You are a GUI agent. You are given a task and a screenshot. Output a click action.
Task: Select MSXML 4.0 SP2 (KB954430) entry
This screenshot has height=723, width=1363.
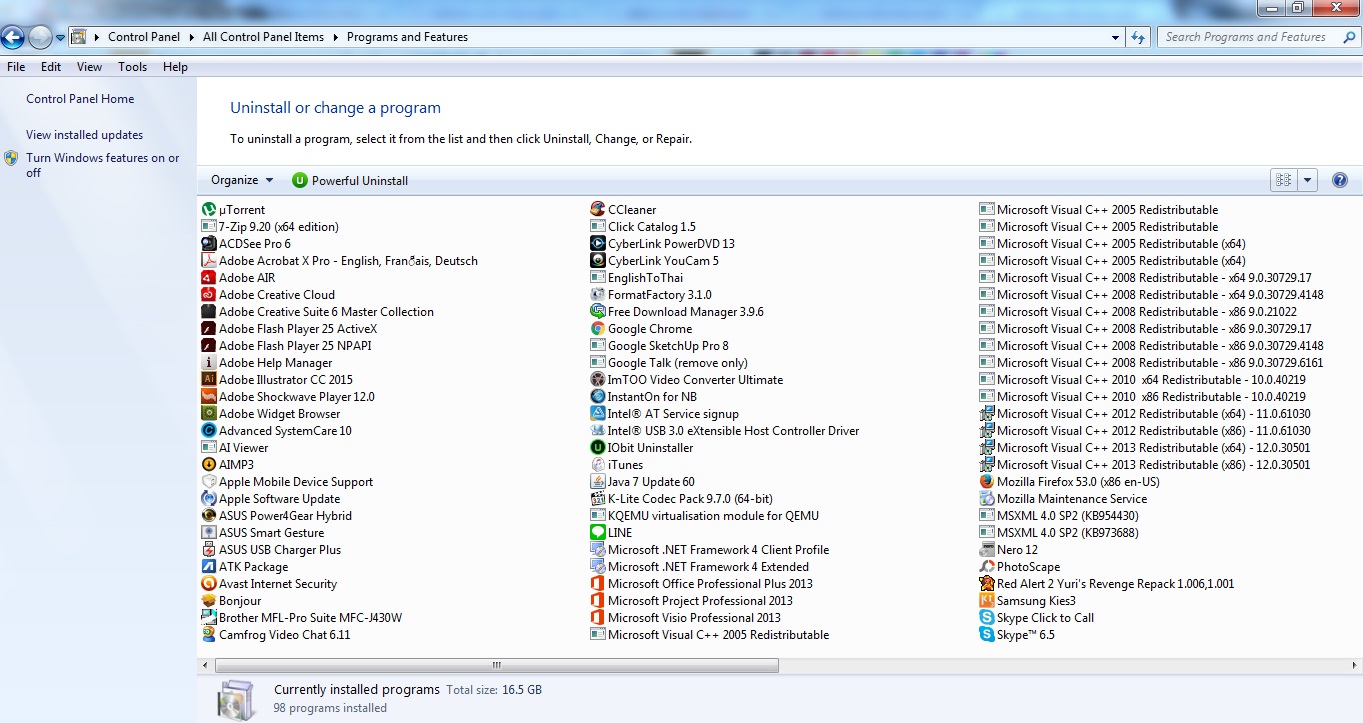(1058, 516)
